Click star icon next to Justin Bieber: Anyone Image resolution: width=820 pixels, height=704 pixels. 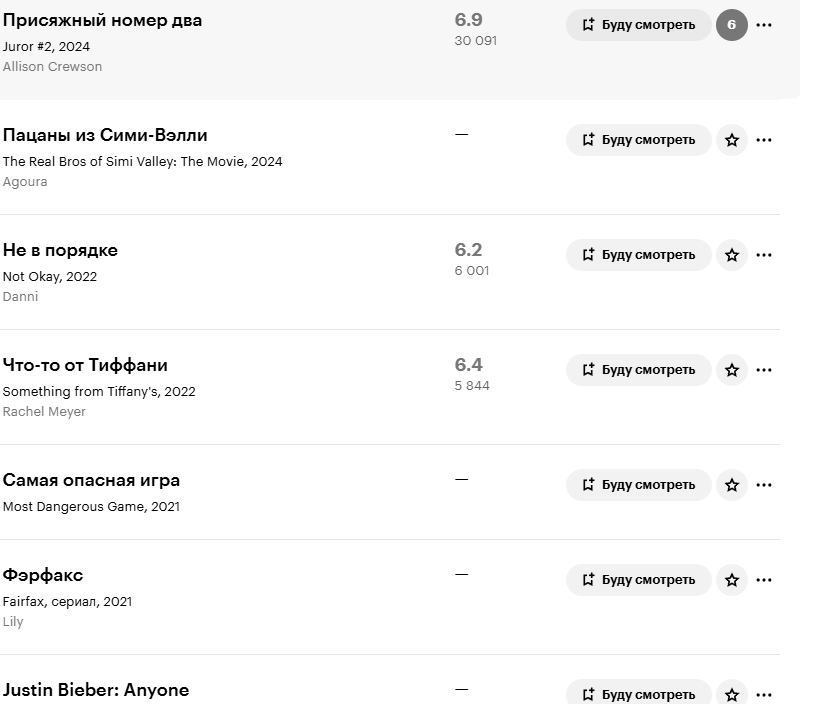(x=732, y=694)
